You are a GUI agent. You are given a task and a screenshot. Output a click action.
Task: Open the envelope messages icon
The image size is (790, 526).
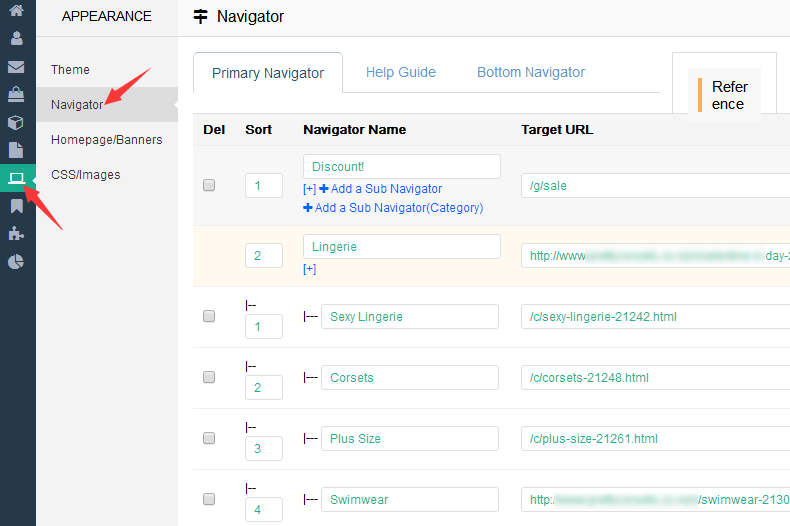(x=16, y=67)
